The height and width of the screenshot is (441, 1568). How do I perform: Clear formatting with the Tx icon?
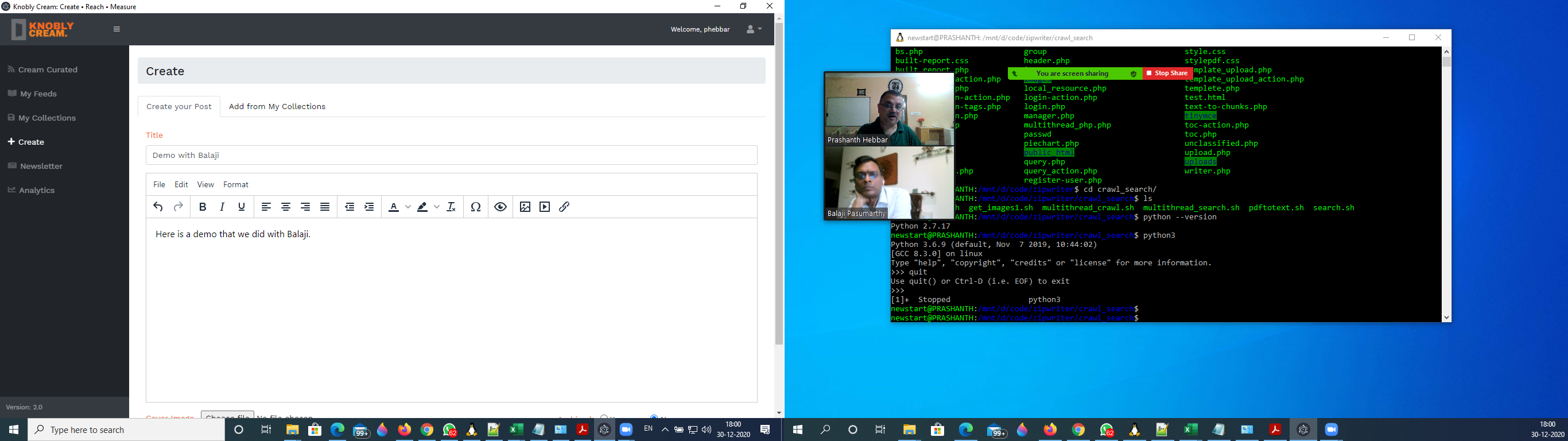451,207
